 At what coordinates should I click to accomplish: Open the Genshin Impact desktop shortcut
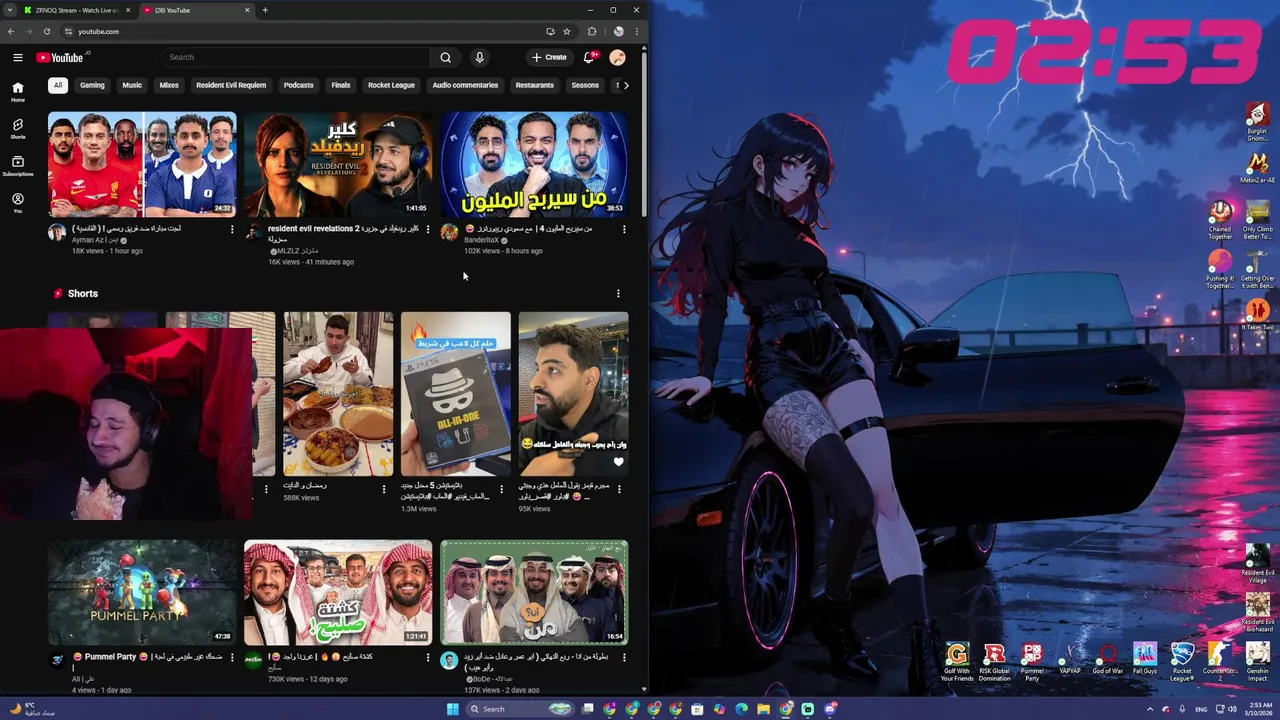[1257, 661]
